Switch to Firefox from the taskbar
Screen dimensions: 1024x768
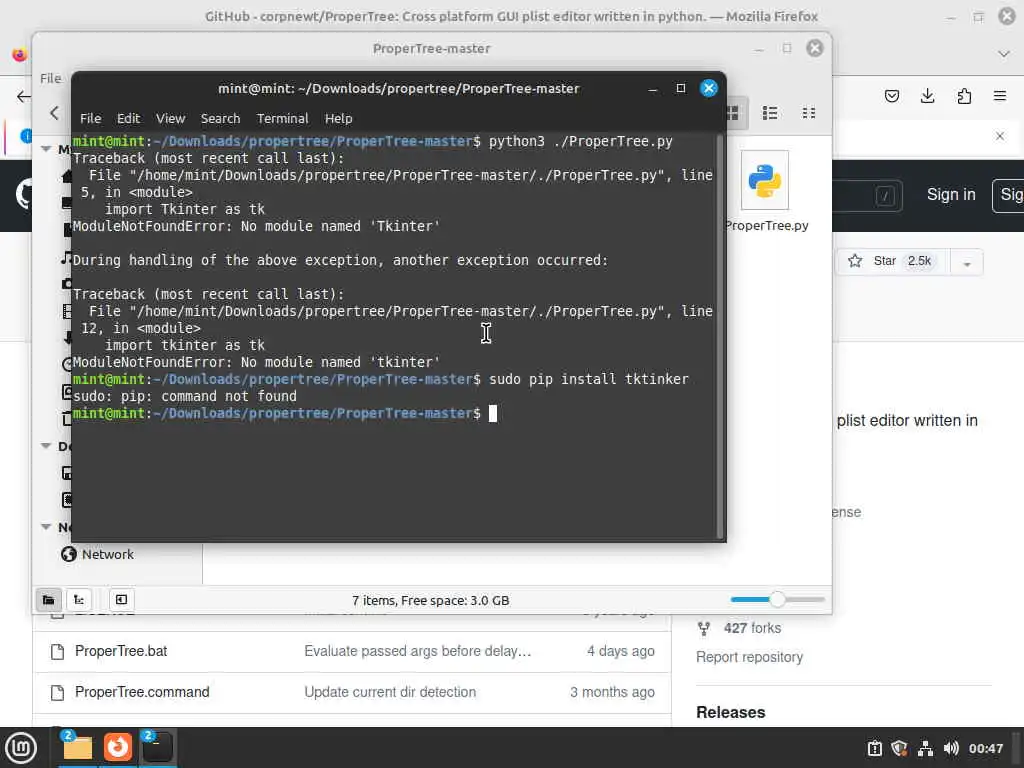[x=118, y=747]
